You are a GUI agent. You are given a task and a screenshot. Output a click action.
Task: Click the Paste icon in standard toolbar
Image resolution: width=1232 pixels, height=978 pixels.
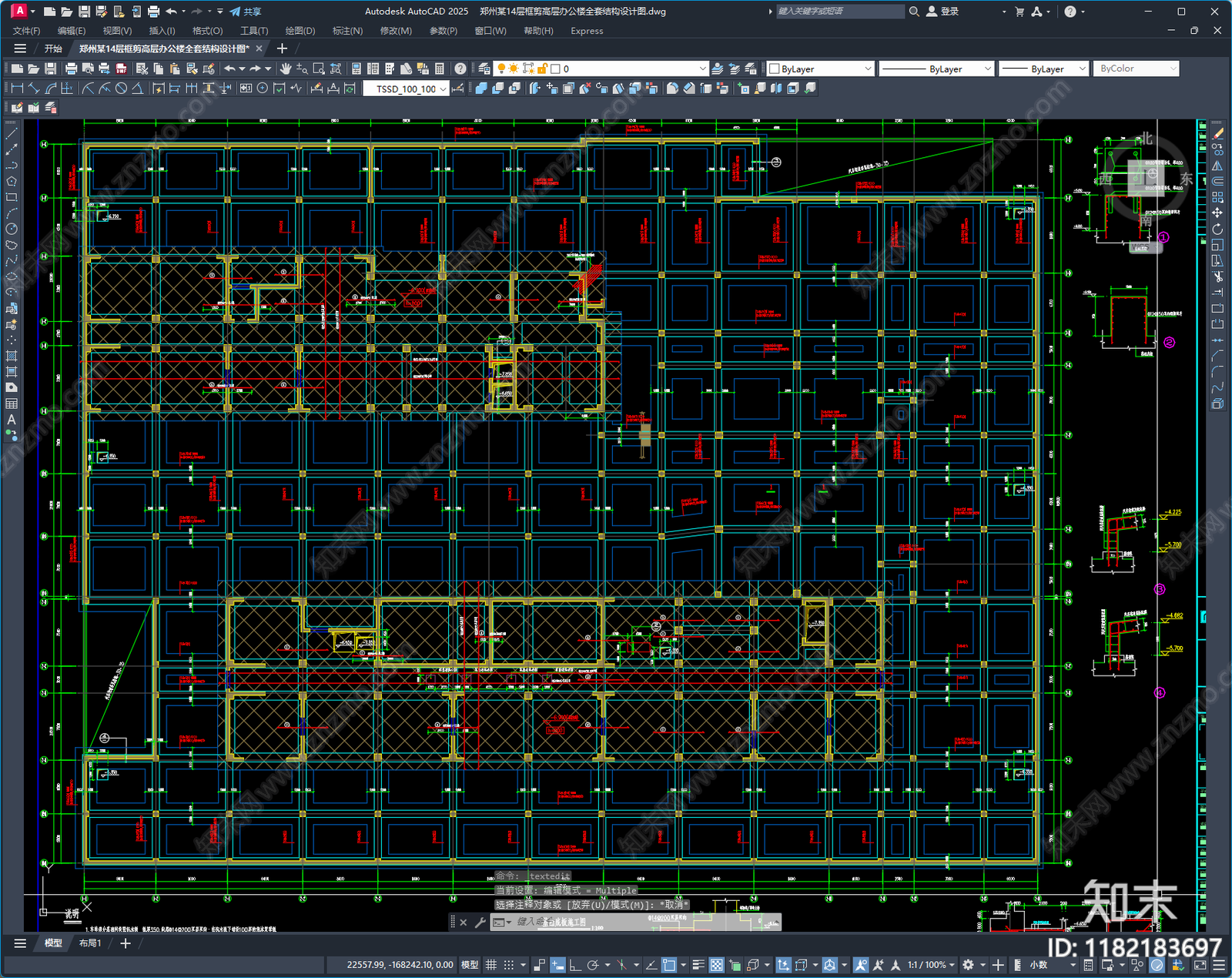(175, 69)
